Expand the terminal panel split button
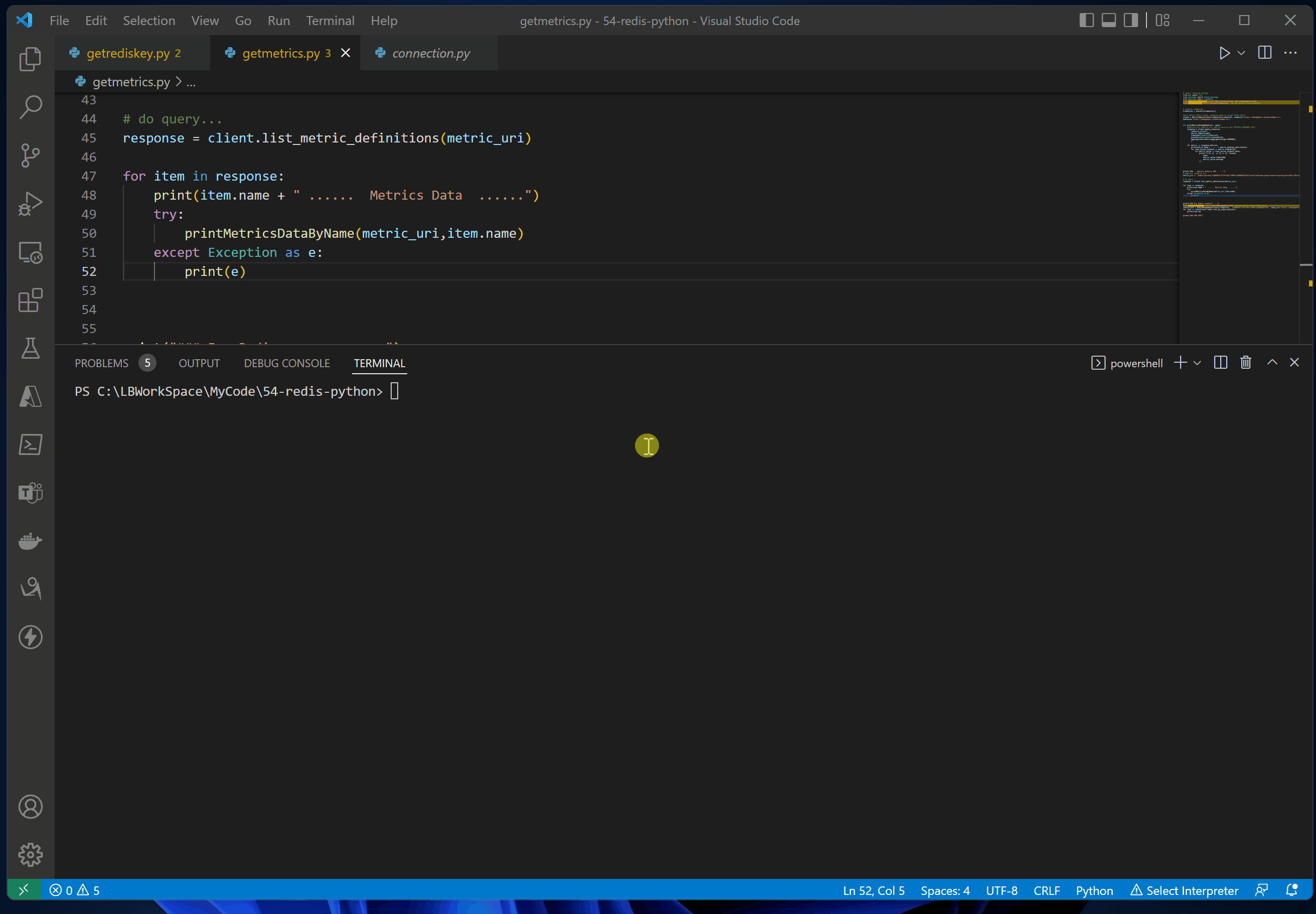1316x914 pixels. click(x=1221, y=362)
